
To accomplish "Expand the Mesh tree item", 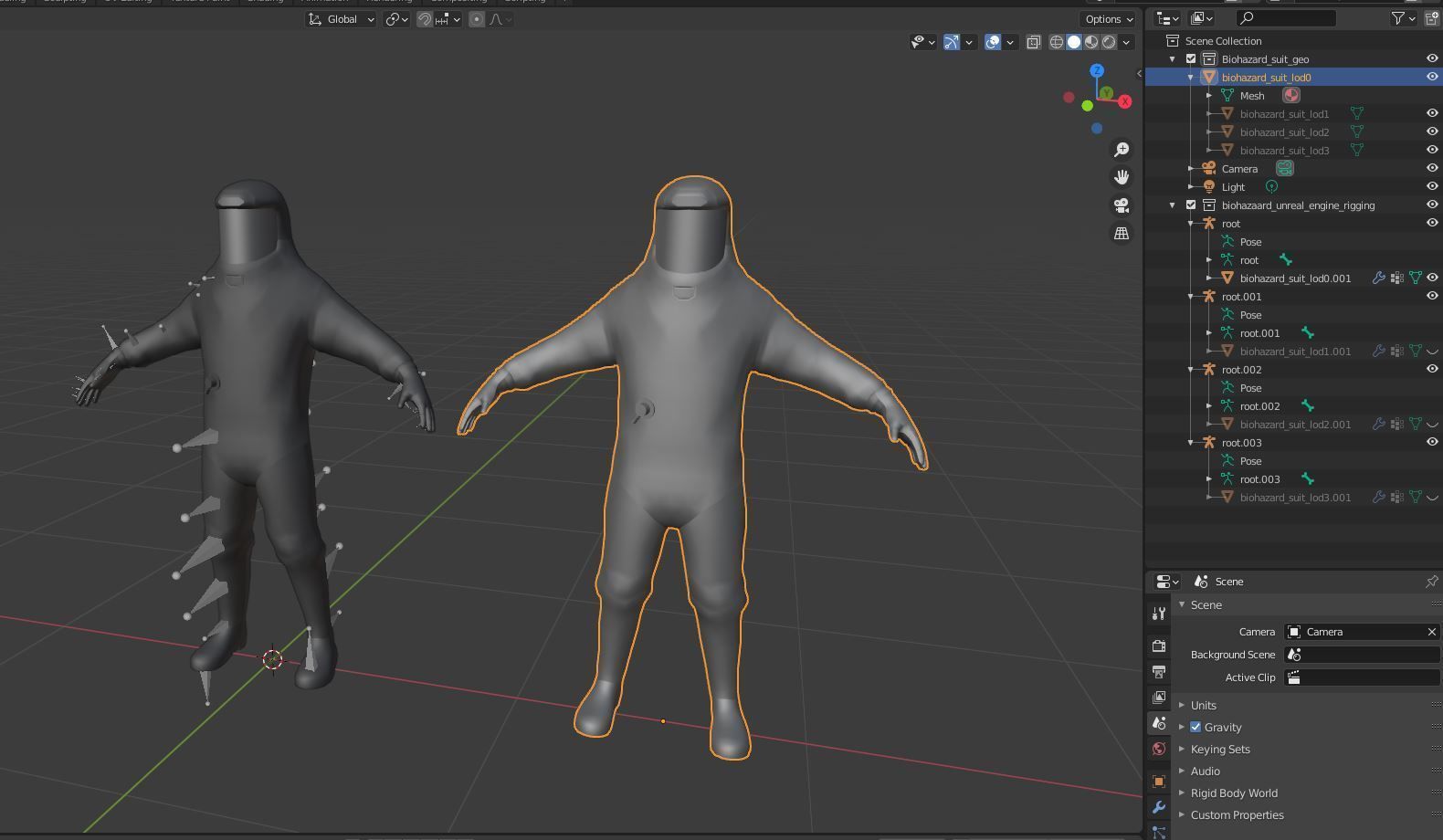I will point(1209,95).
